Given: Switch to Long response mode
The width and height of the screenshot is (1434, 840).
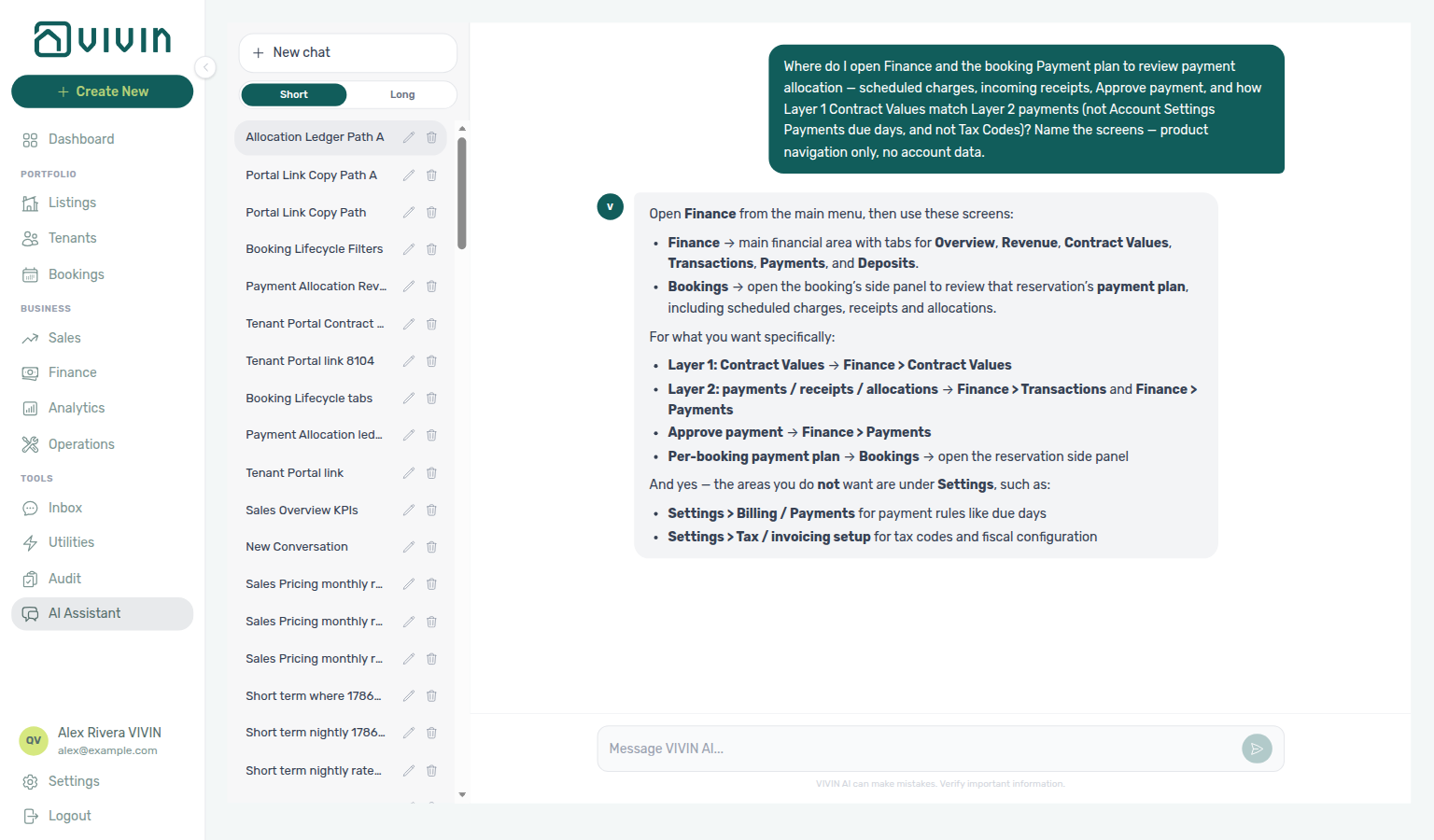Looking at the screenshot, I should point(402,94).
